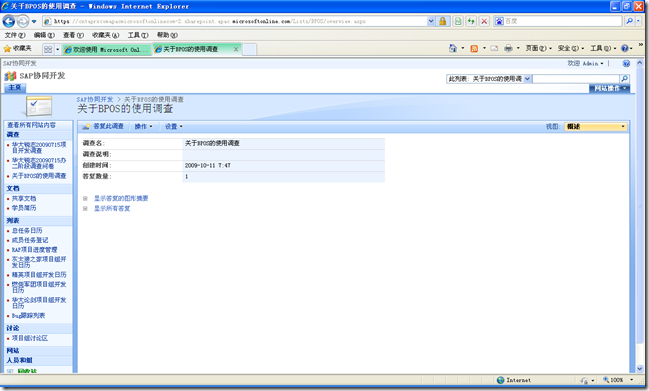Open Bug跟踪列表 sidebar link

28,316
